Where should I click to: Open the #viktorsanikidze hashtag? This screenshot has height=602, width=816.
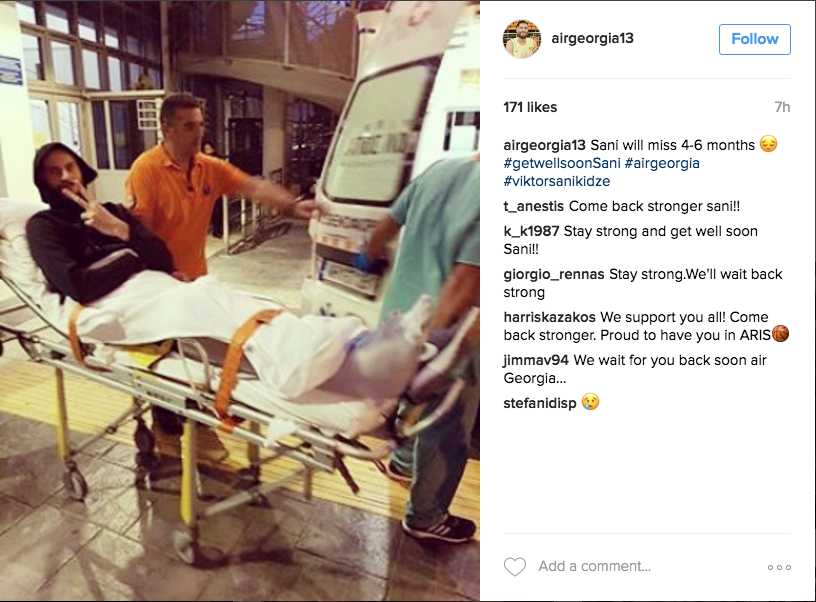pyautogui.click(x=557, y=181)
